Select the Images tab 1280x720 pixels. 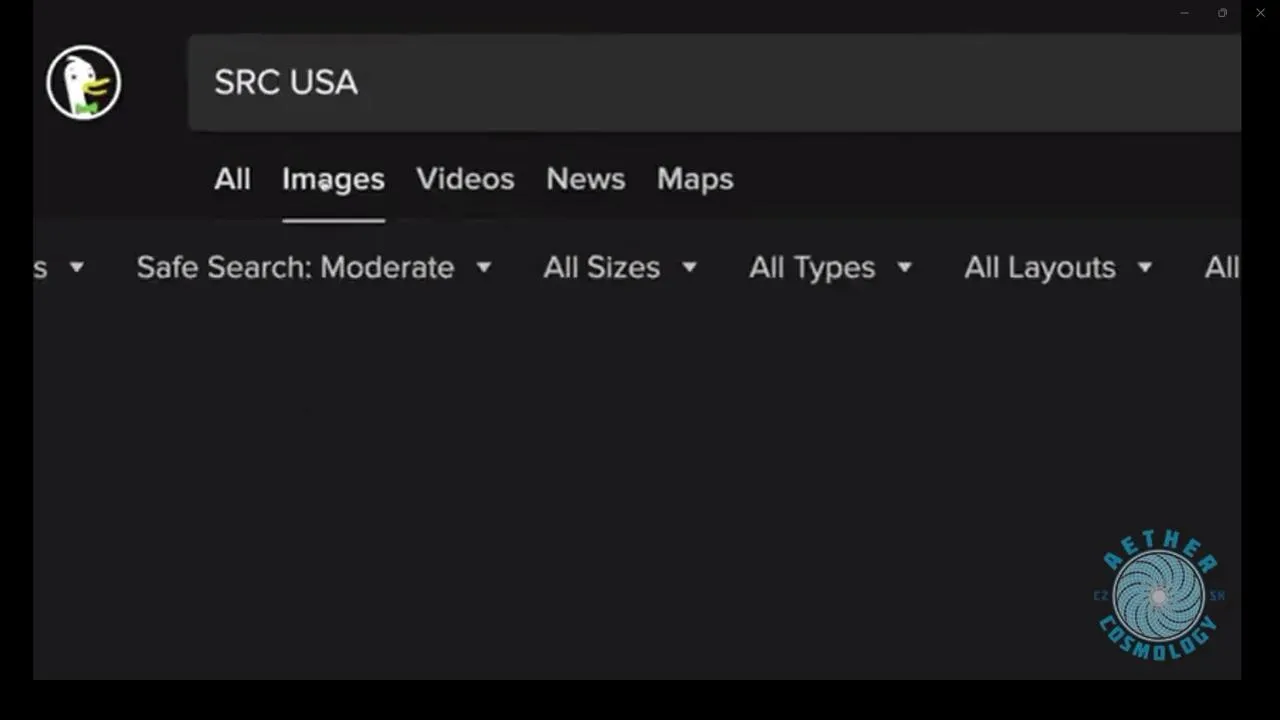333,179
